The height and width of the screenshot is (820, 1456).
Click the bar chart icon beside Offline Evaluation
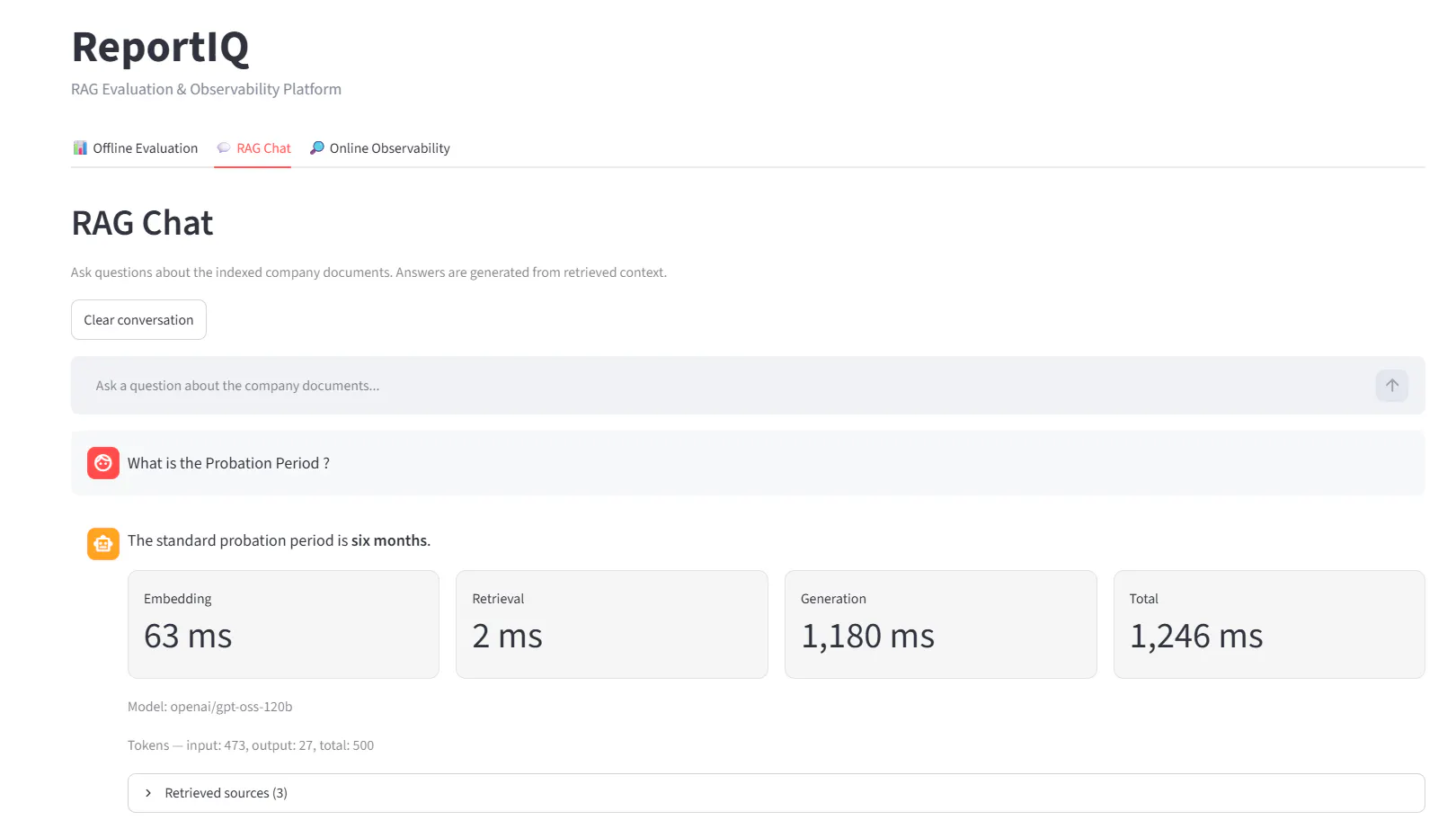[x=80, y=147]
